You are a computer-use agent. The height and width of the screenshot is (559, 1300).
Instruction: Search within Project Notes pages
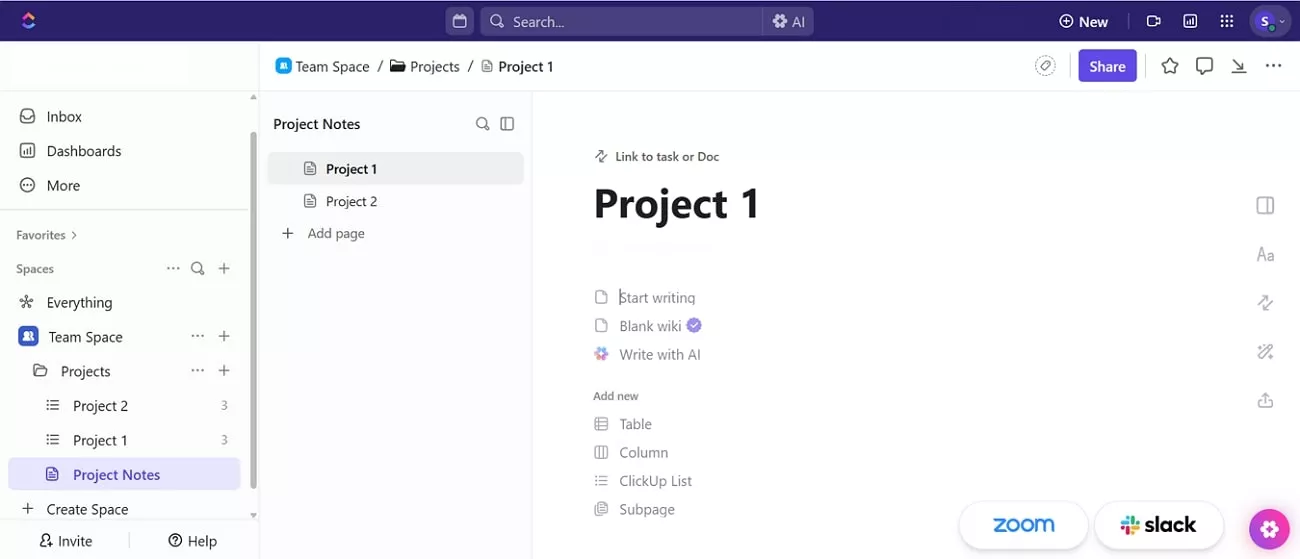click(482, 124)
